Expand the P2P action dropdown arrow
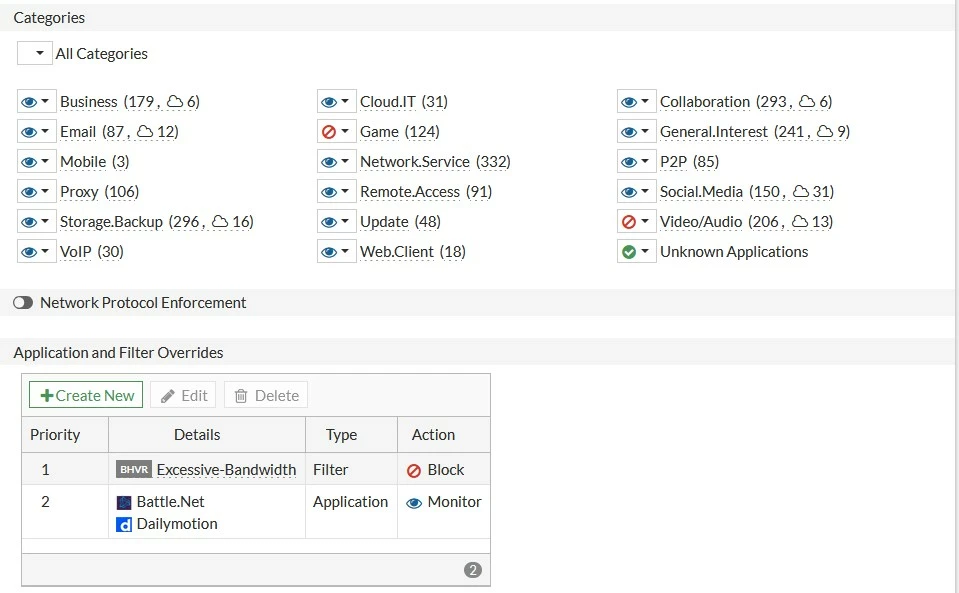 (645, 161)
